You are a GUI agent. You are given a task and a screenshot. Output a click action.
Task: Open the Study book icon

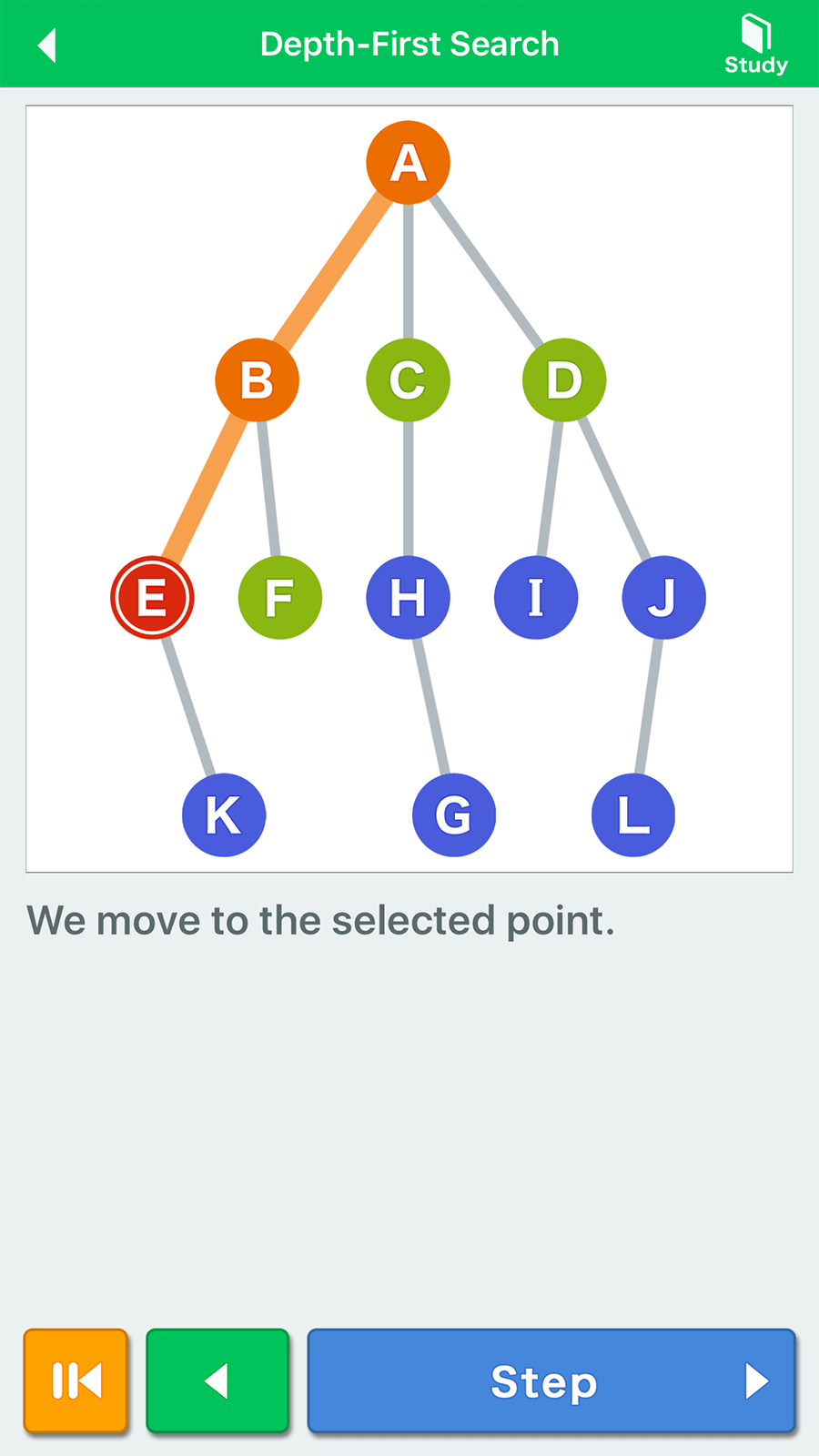(755, 43)
